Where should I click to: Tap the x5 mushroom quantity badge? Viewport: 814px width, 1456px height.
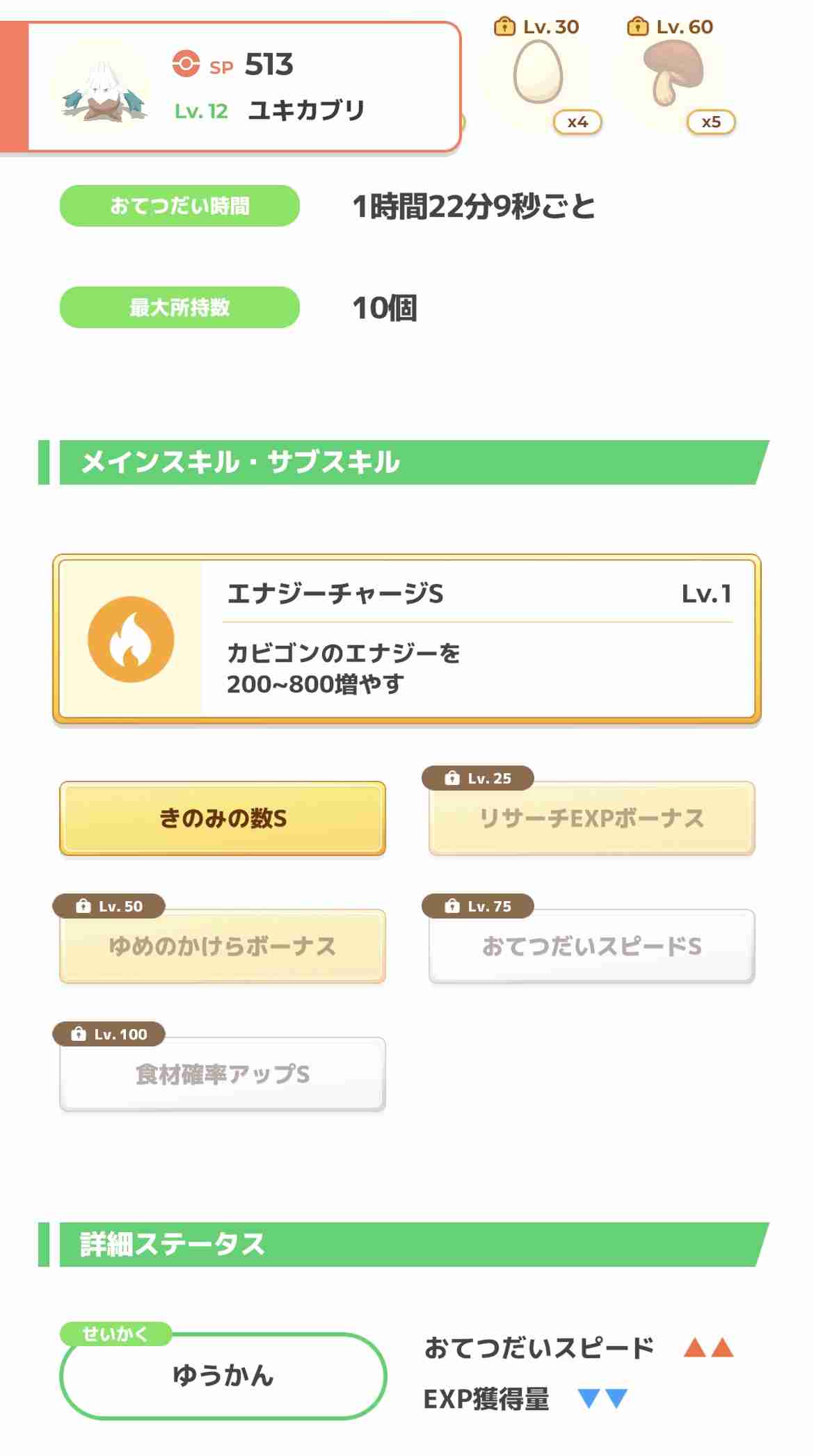[711, 122]
